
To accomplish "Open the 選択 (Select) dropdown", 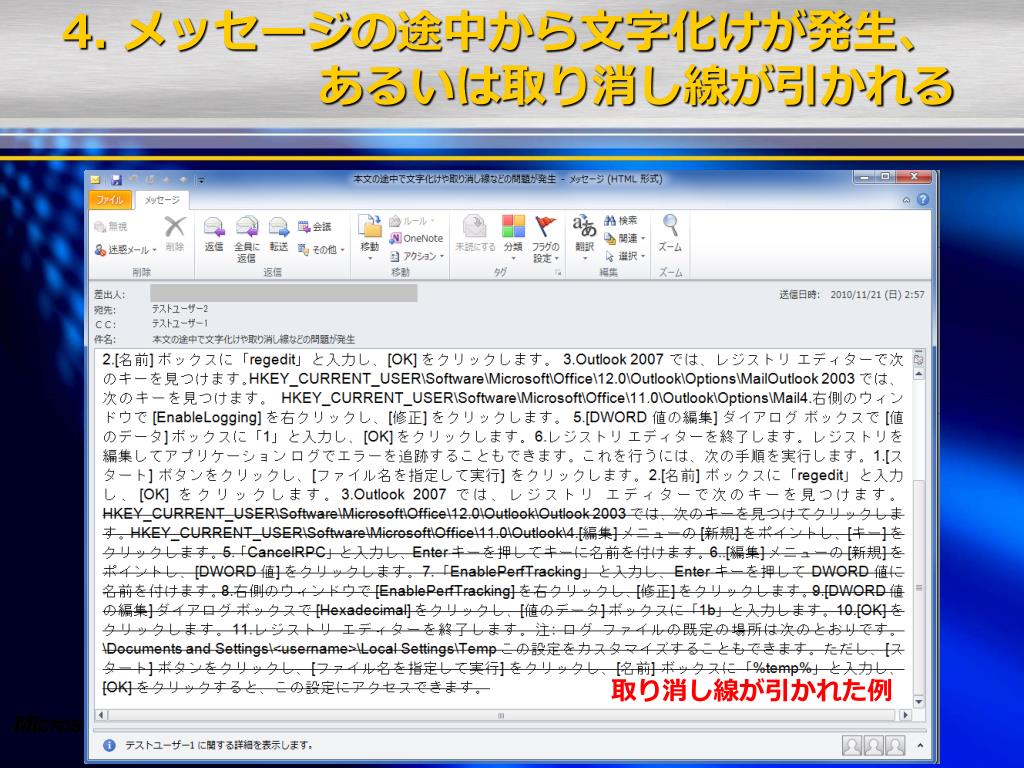I will coord(625,256).
